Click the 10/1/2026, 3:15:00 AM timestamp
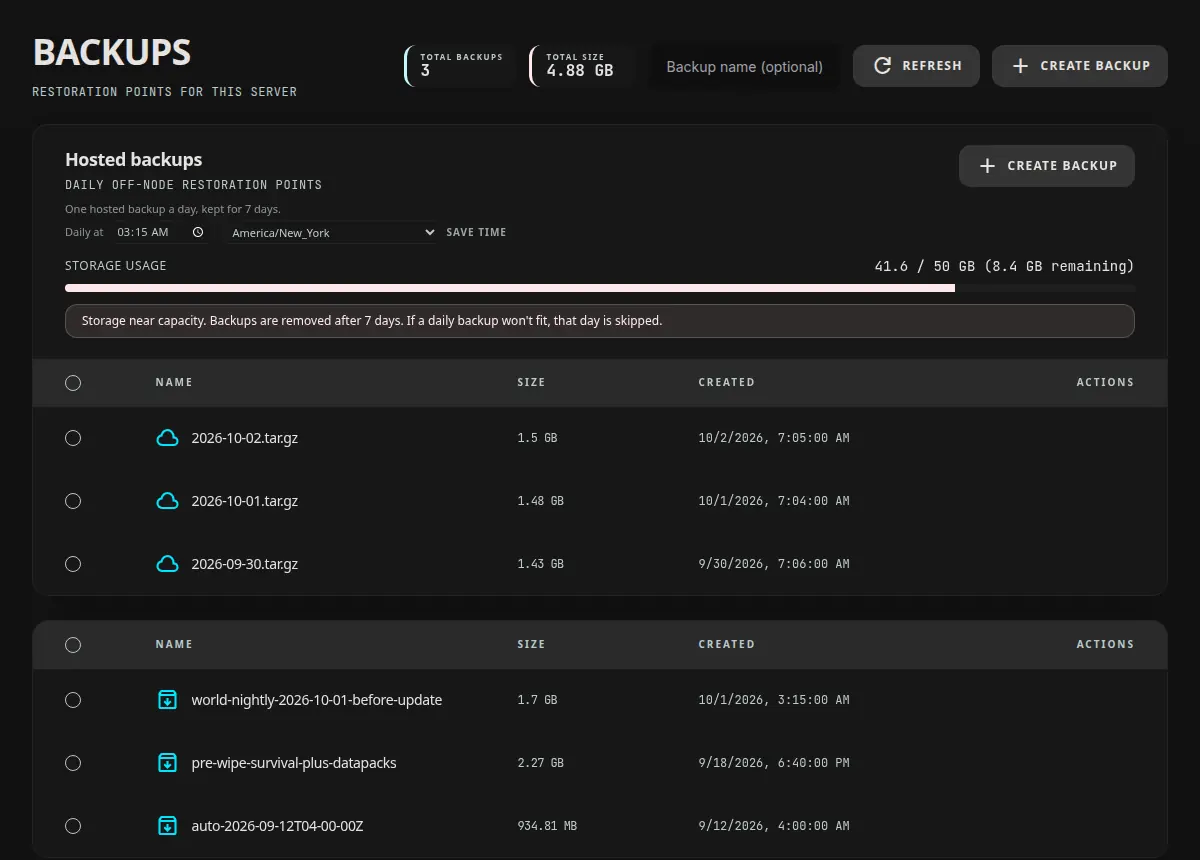This screenshot has width=1200, height=860. tap(774, 700)
